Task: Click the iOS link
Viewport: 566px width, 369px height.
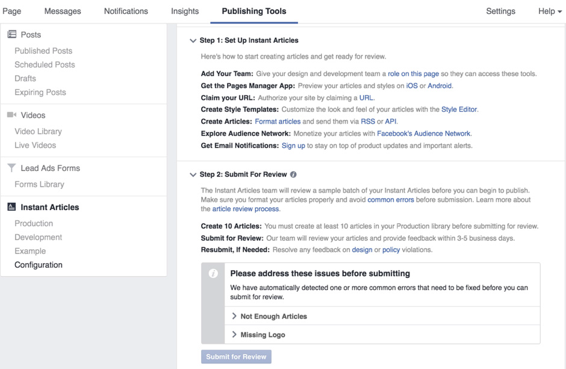Action: click(x=412, y=86)
